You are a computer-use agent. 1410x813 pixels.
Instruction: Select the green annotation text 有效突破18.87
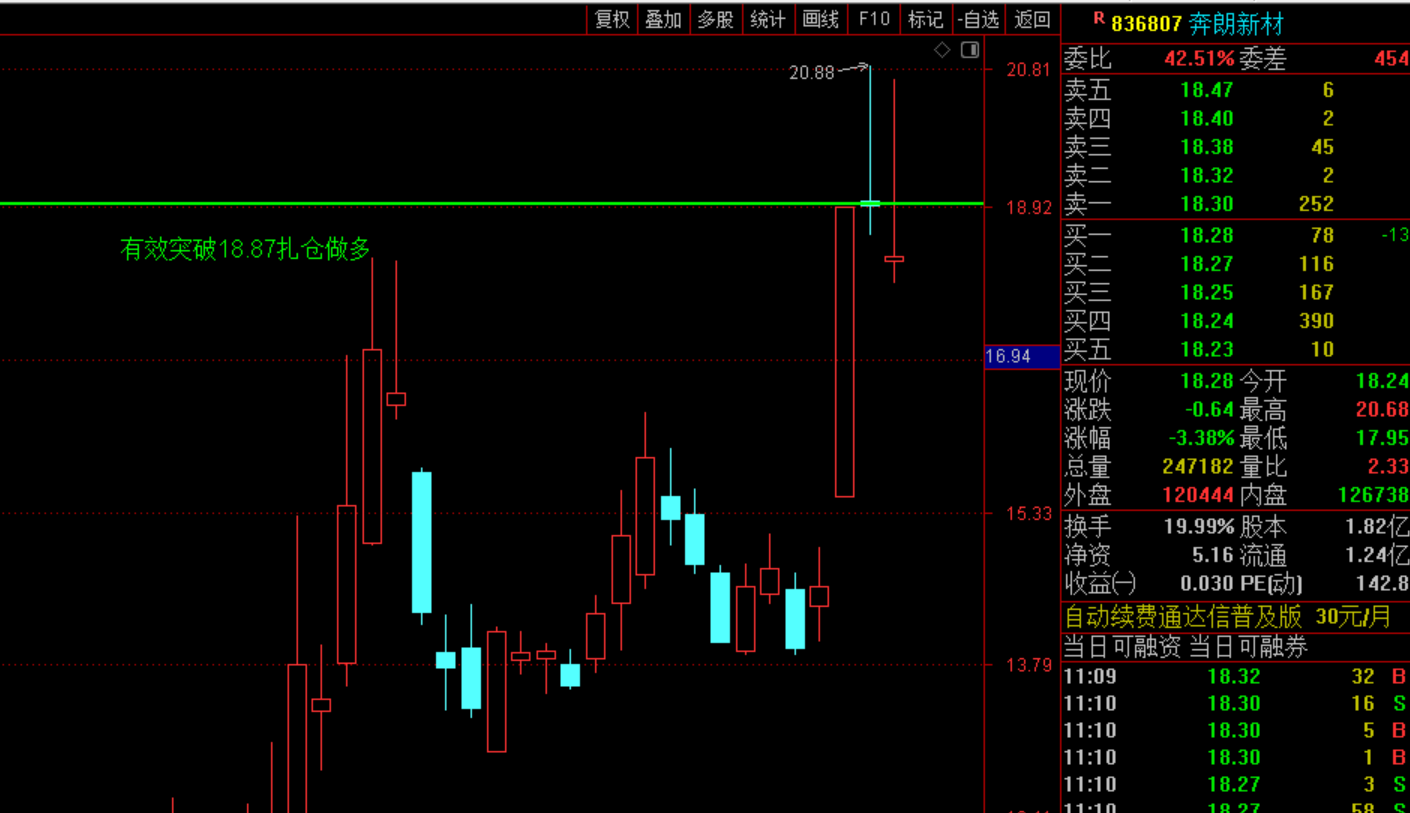pyautogui.click(x=245, y=249)
